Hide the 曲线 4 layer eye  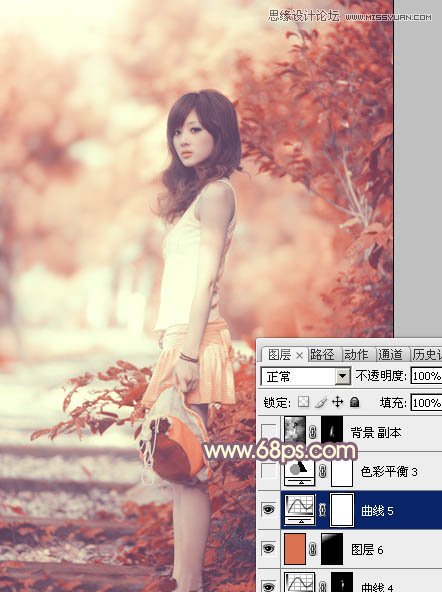268,586
